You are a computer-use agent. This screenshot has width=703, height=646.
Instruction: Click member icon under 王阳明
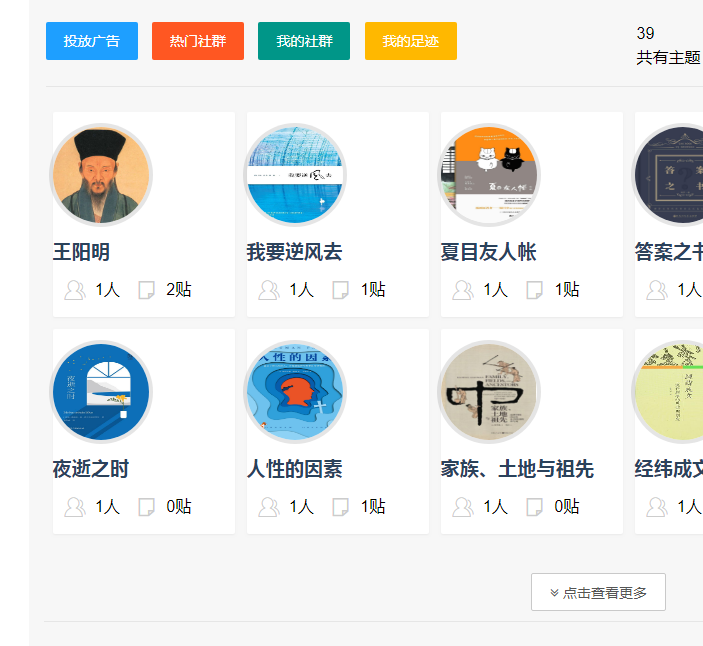pos(75,290)
